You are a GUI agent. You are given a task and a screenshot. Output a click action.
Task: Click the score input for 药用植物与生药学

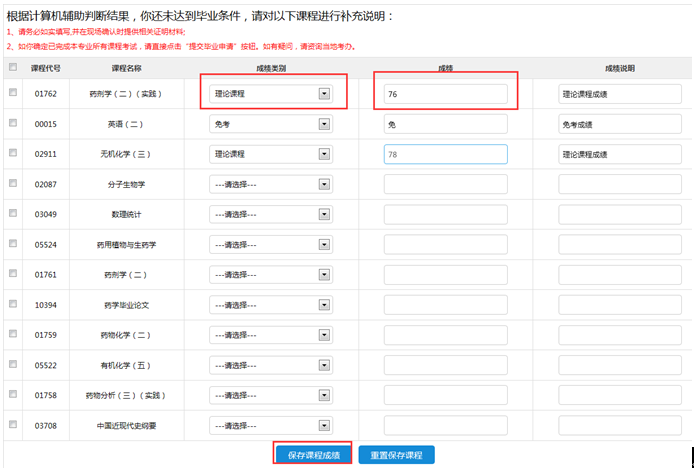[445, 244]
